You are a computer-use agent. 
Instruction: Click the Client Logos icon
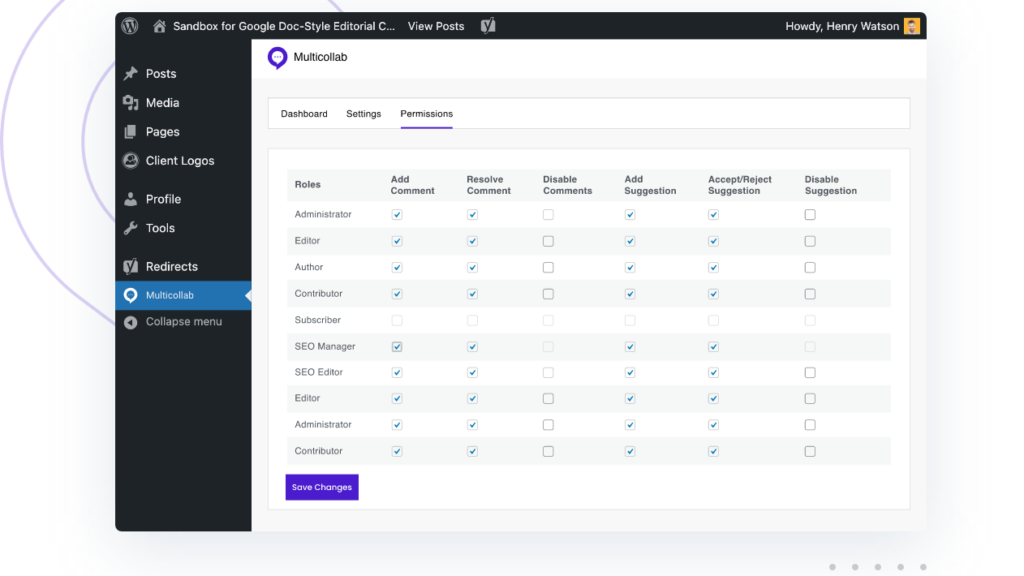(x=131, y=161)
